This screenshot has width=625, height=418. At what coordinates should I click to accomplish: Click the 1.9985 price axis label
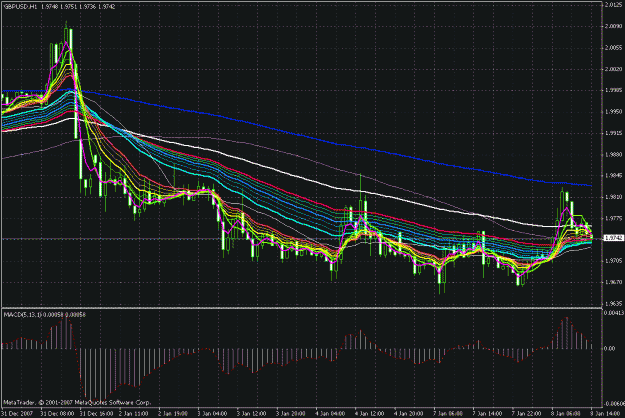[614, 90]
